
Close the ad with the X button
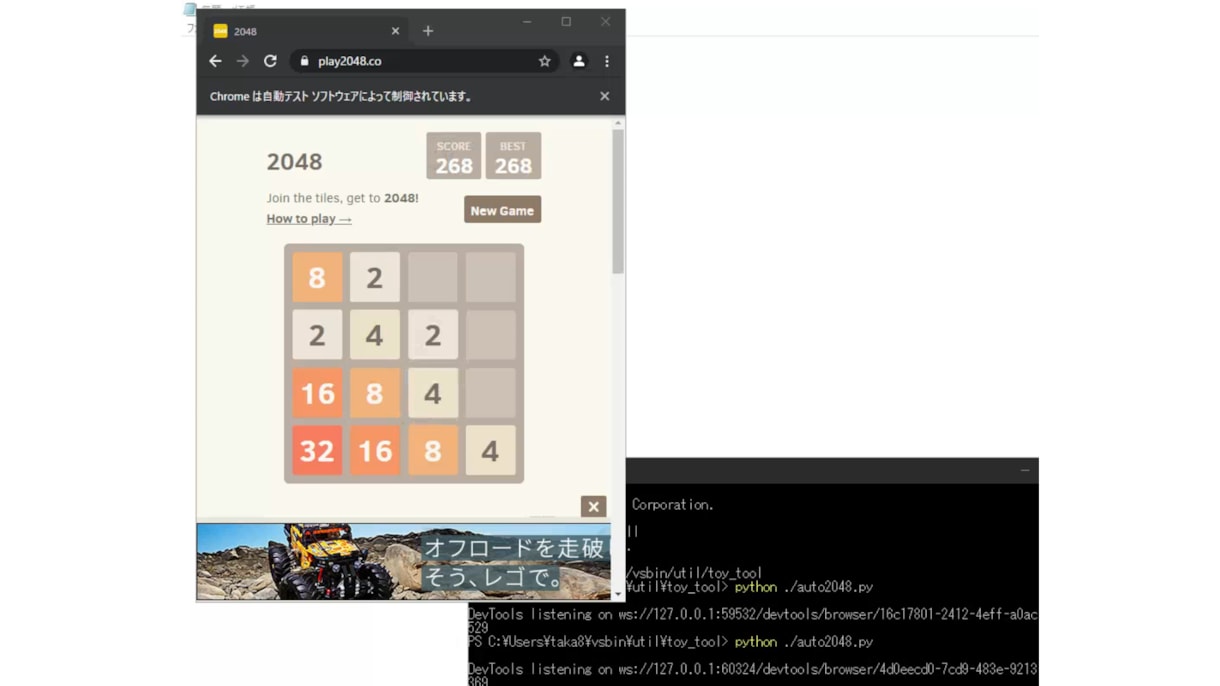pos(593,507)
